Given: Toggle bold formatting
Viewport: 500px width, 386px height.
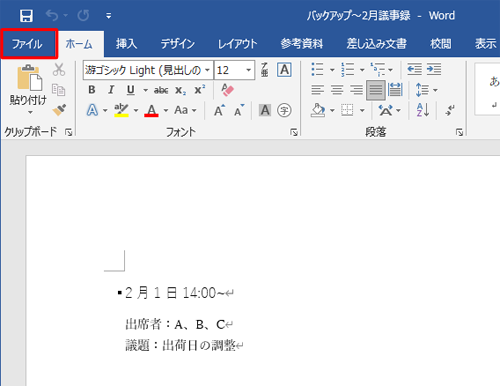Looking at the screenshot, I should coord(92,90).
